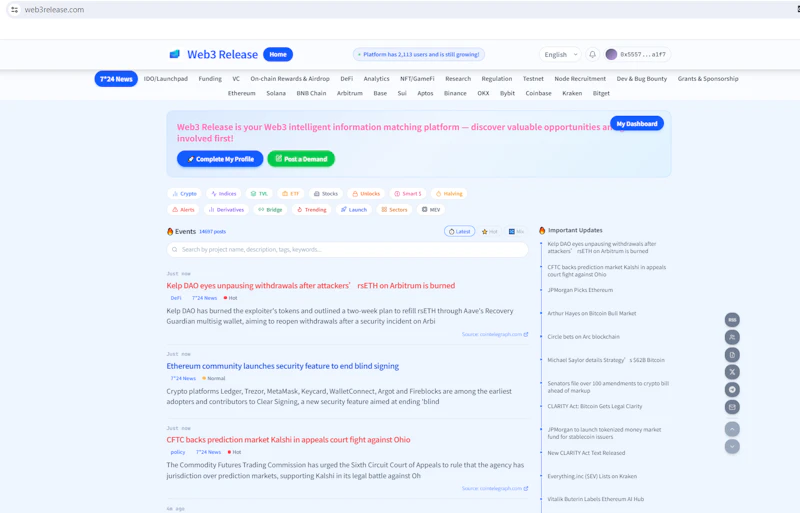Click the community users floating icon
Screen dimensions: 800x513
tap(732, 337)
